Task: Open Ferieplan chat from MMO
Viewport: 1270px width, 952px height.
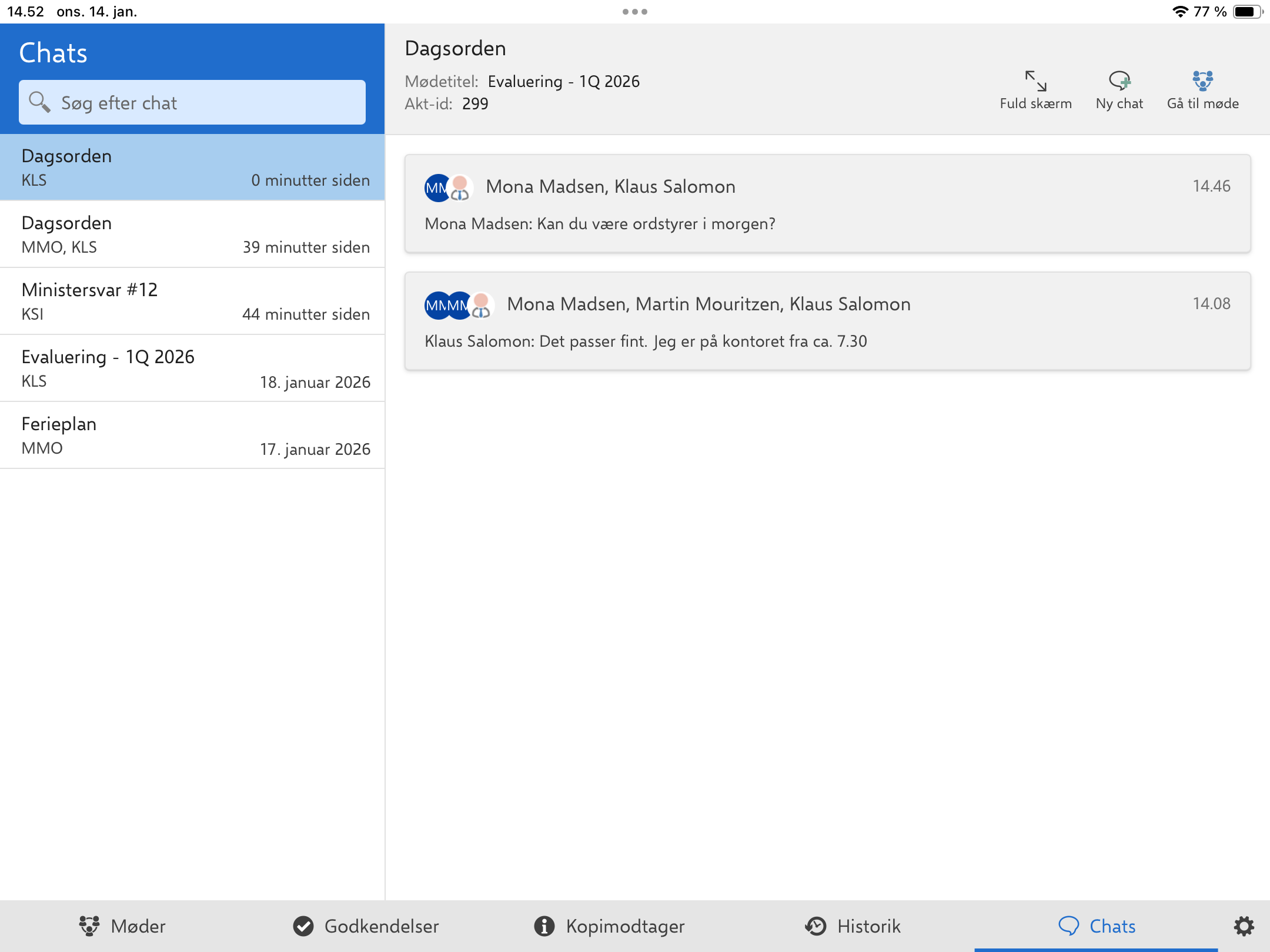Action: tap(192, 435)
